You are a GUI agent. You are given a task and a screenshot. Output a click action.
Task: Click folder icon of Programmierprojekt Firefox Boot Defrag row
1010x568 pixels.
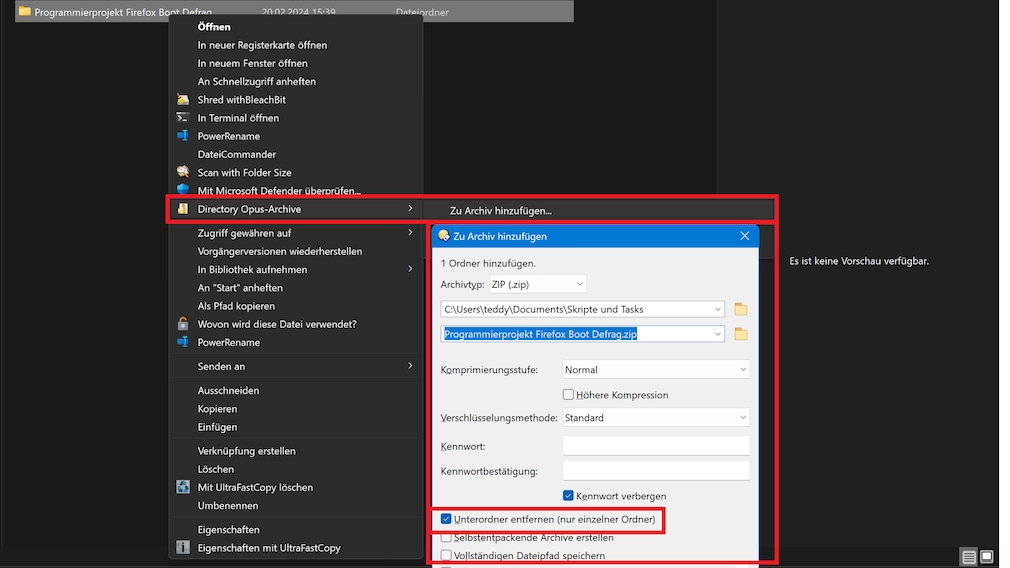(x=24, y=11)
